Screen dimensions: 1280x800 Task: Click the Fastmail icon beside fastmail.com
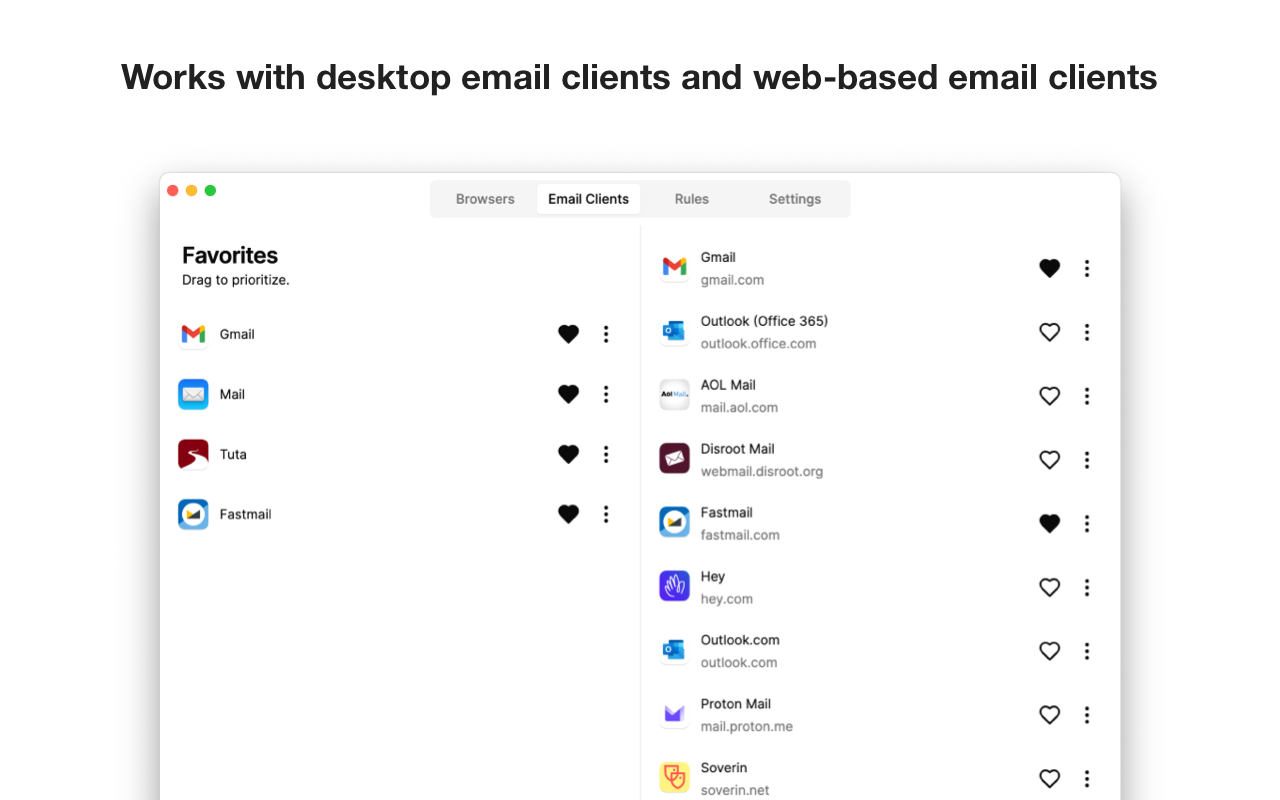tap(674, 523)
